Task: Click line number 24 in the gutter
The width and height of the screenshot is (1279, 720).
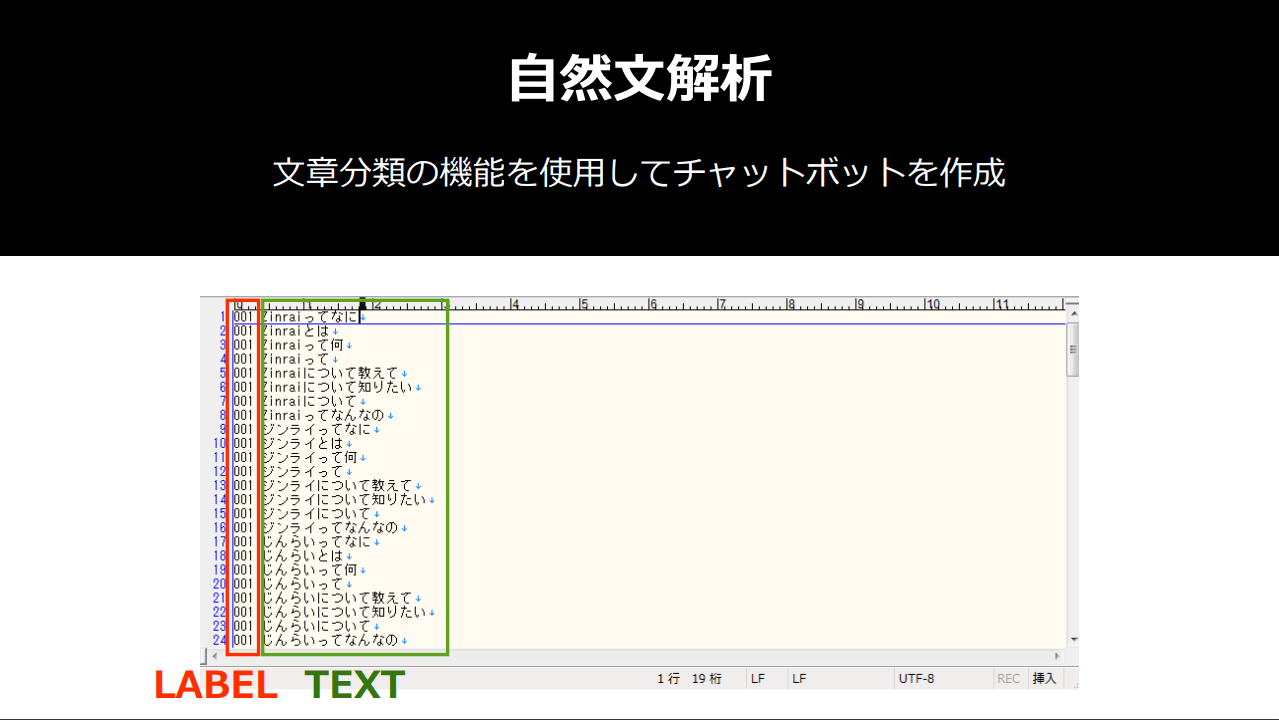Action: [x=219, y=639]
